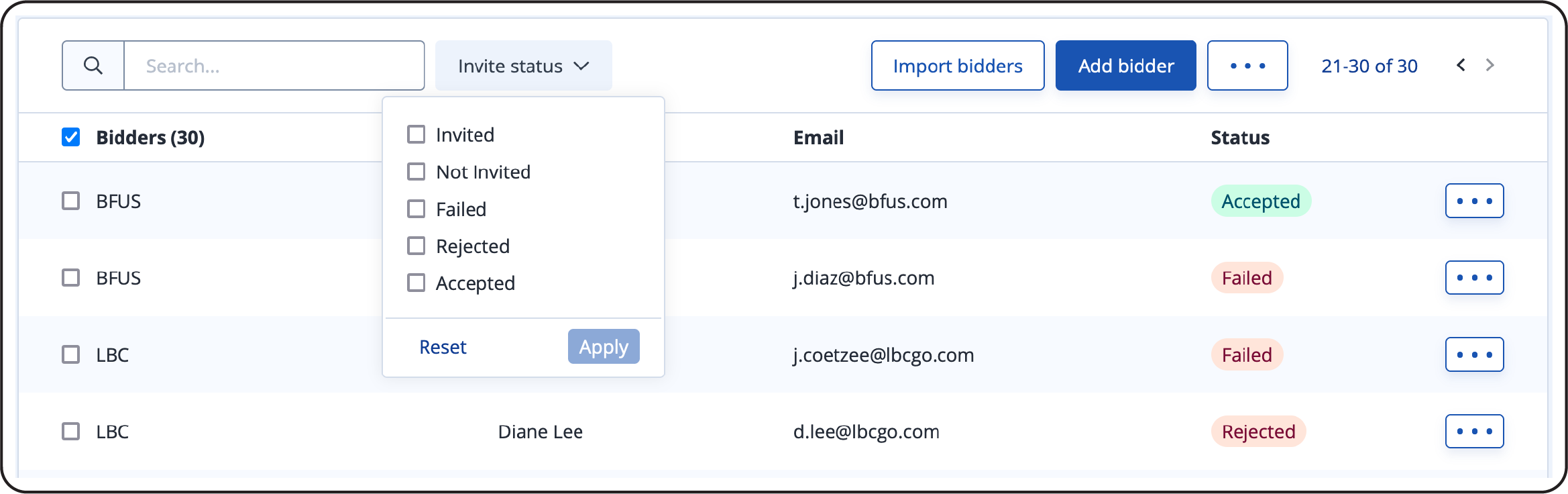
Task: Reset the invite status filters
Action: click(x=443, y=347)
